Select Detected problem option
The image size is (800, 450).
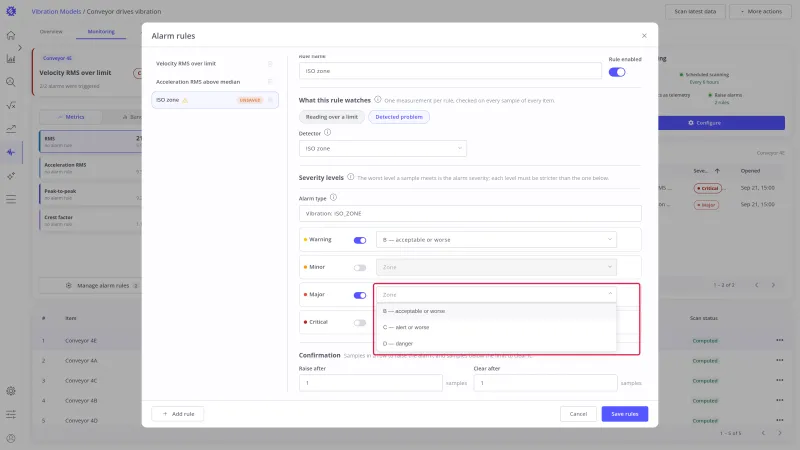pyautogui.click(x=399, y=117)
